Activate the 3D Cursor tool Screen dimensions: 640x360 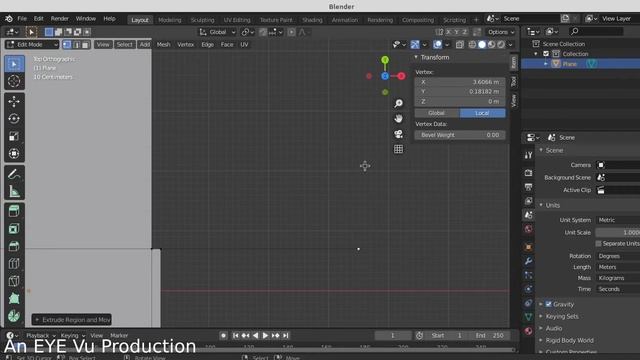tap(14, 81)
